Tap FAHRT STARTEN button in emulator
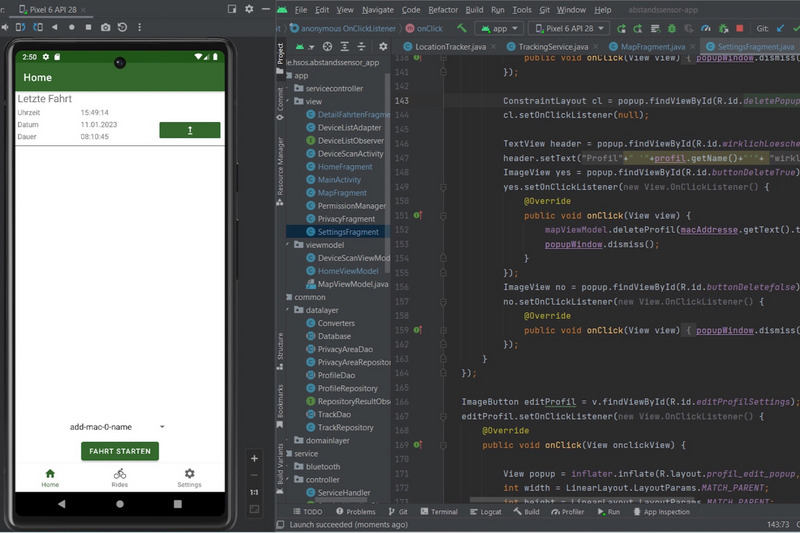The height and width of the screenshot is (533, 800). point(120,451)
